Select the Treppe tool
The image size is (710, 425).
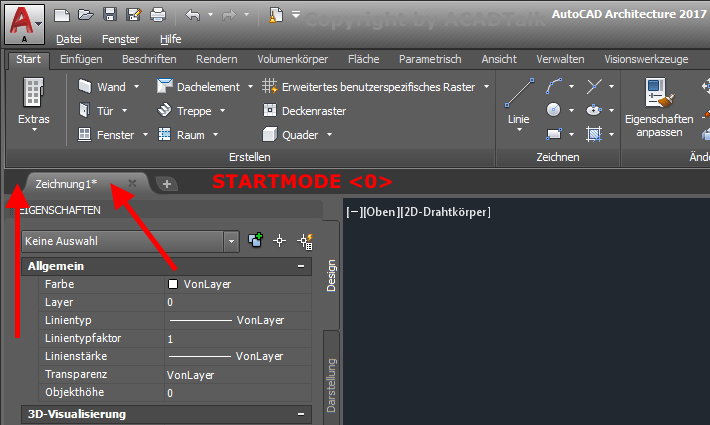185,110
